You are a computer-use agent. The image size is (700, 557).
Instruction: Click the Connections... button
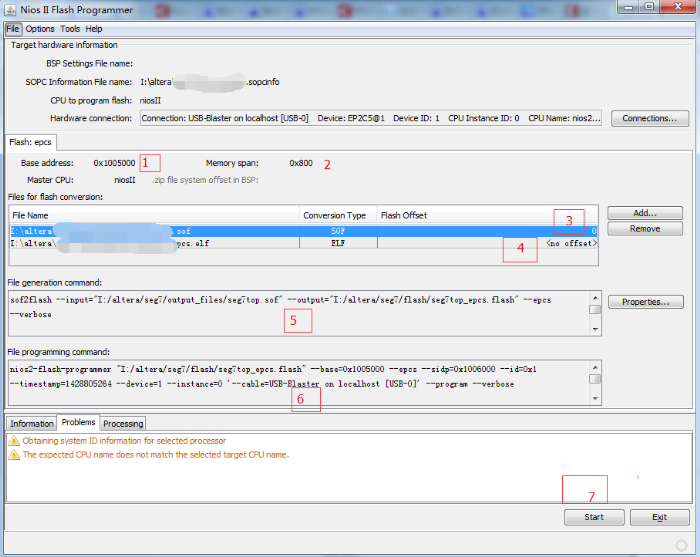[x=649, y=118]
